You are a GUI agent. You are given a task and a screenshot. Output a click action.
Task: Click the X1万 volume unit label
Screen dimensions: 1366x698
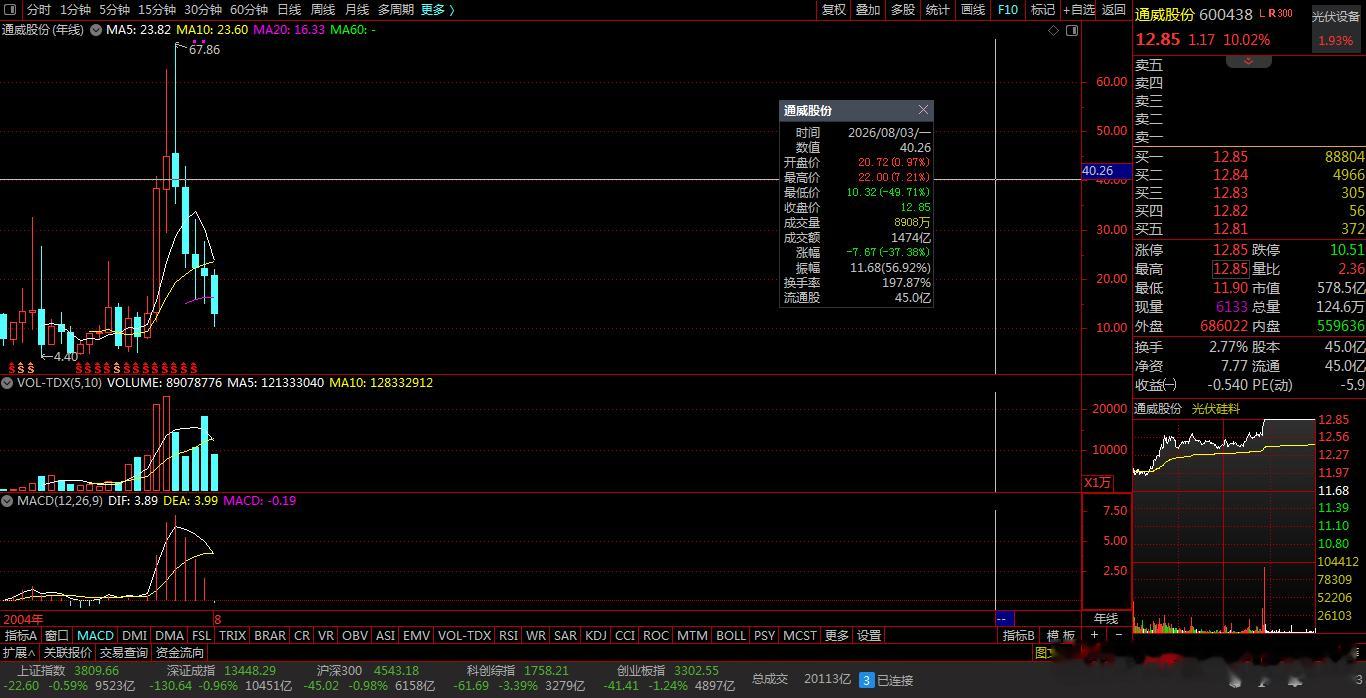coord(1097,482)
